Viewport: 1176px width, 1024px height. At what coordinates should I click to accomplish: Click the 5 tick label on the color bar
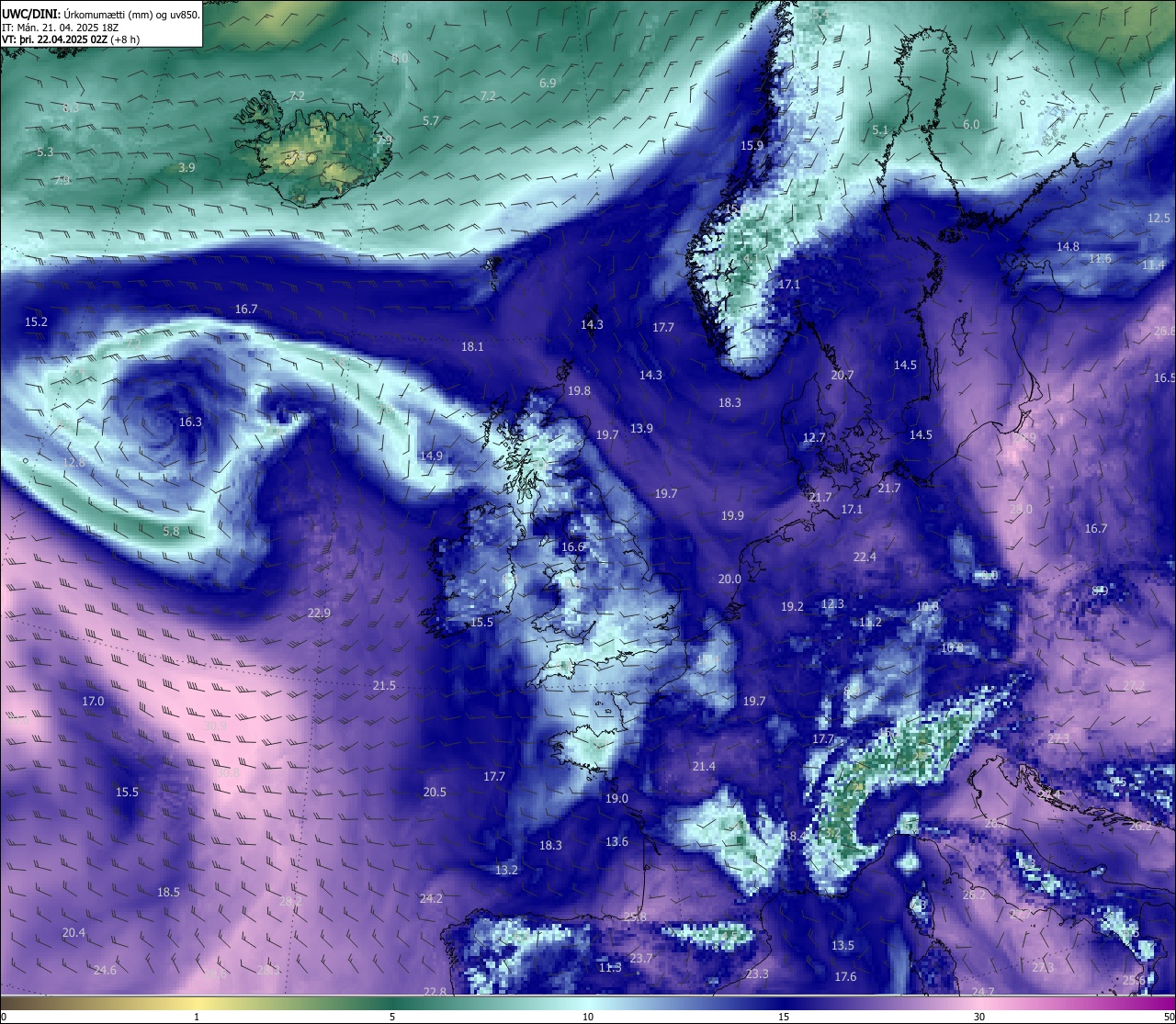(x=392, y=1017)
